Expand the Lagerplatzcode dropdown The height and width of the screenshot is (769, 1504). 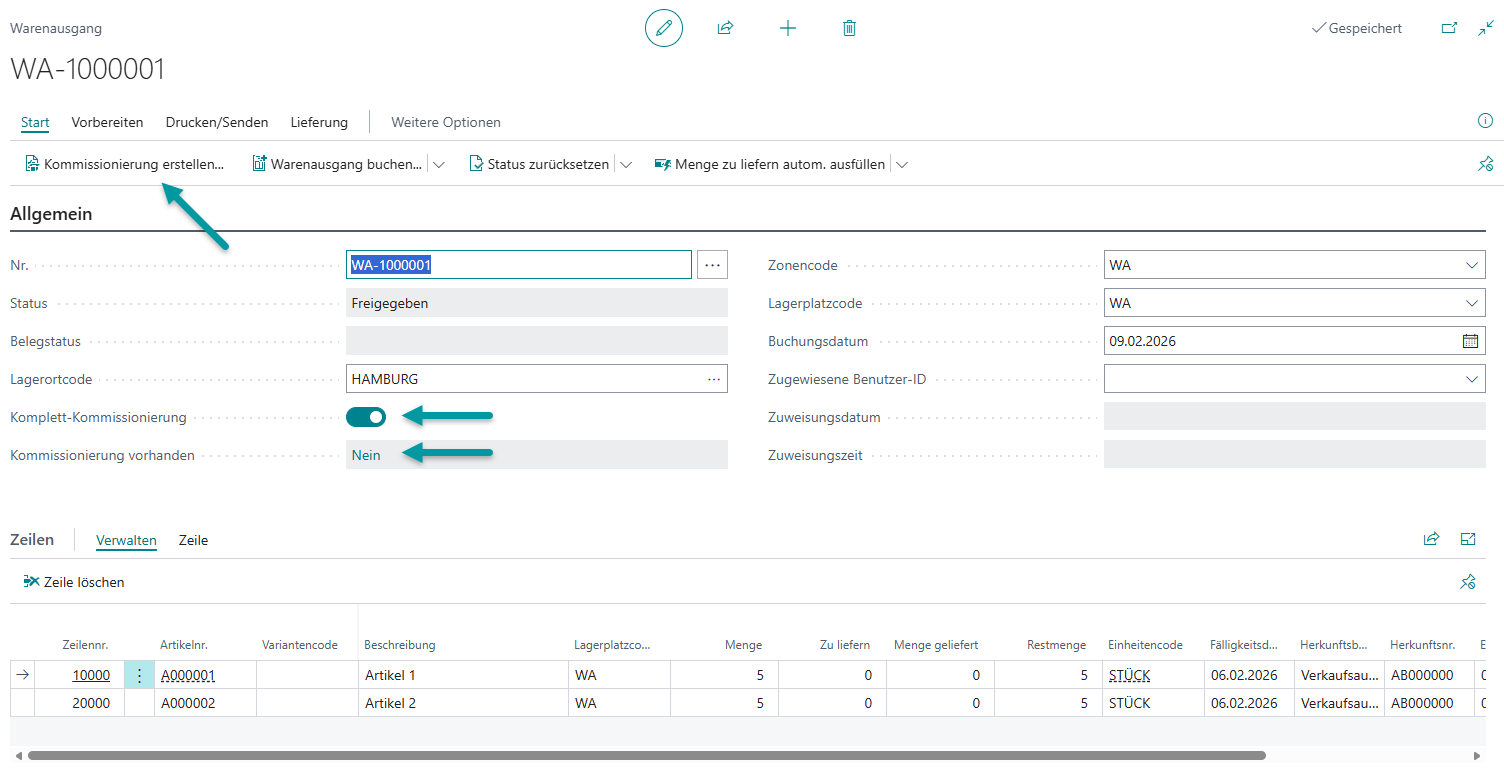(x=1471, y=303)
